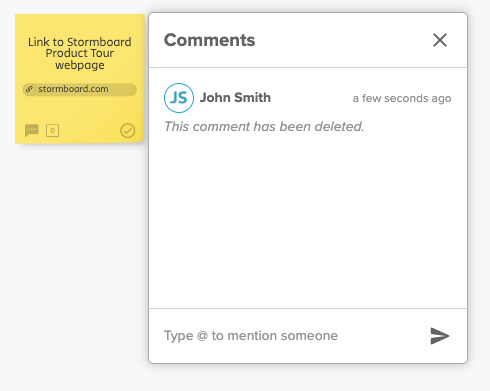The height and width of the screenshot is (391, 490).
Task: Click the blank canvas beneath the Comments panel
Action: [308, 378]
